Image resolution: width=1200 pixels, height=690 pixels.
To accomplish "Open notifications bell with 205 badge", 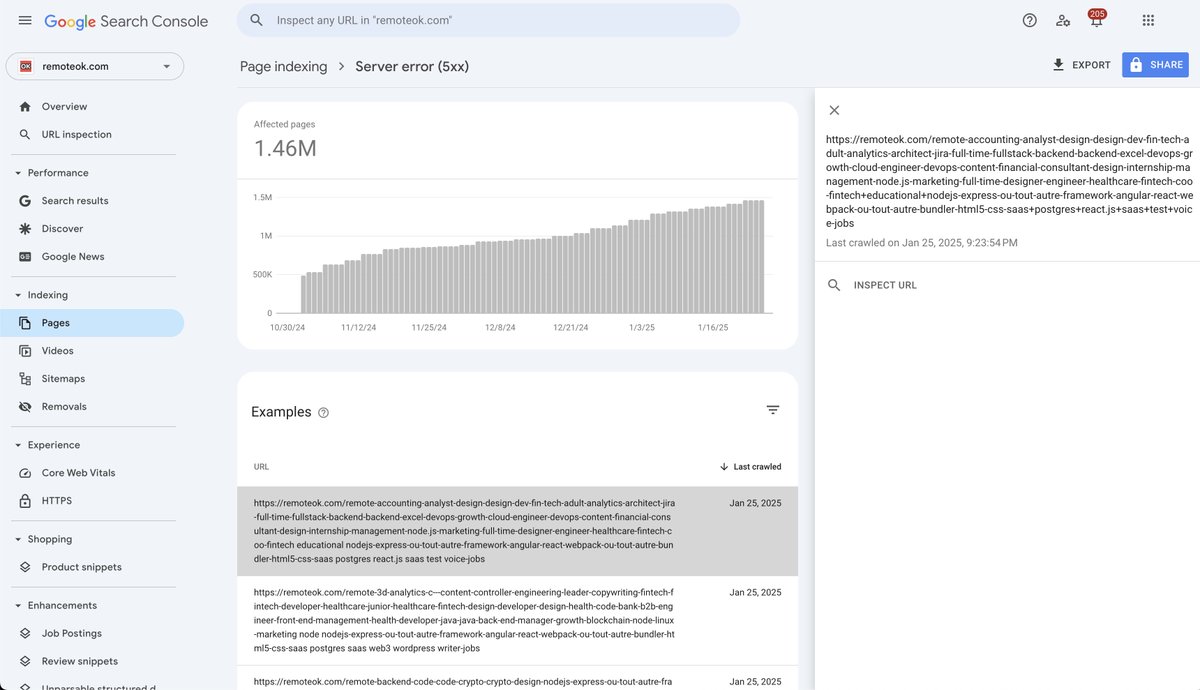I will 1096,19.
